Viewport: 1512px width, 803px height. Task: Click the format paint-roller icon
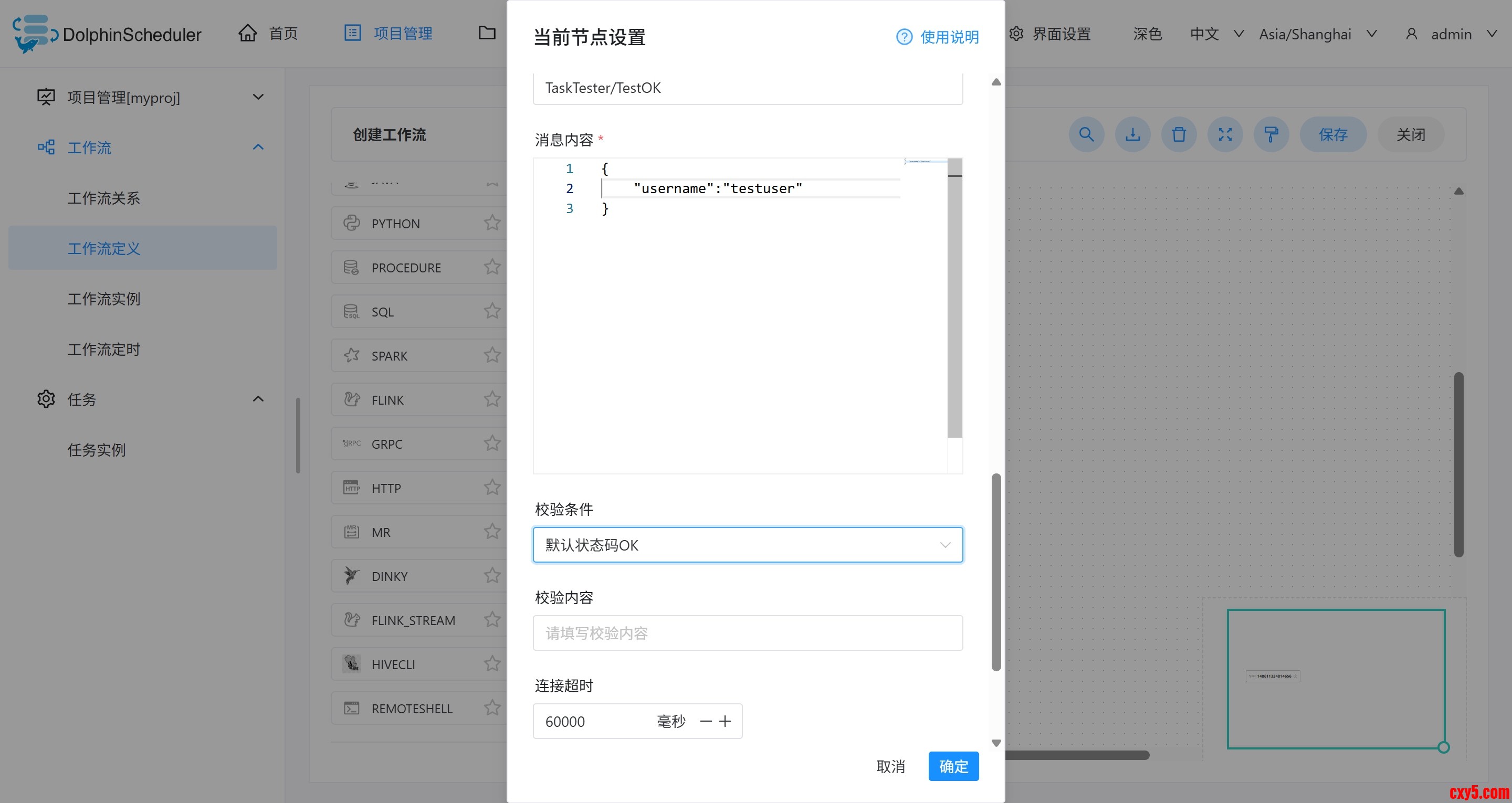tap(1272, 134)
